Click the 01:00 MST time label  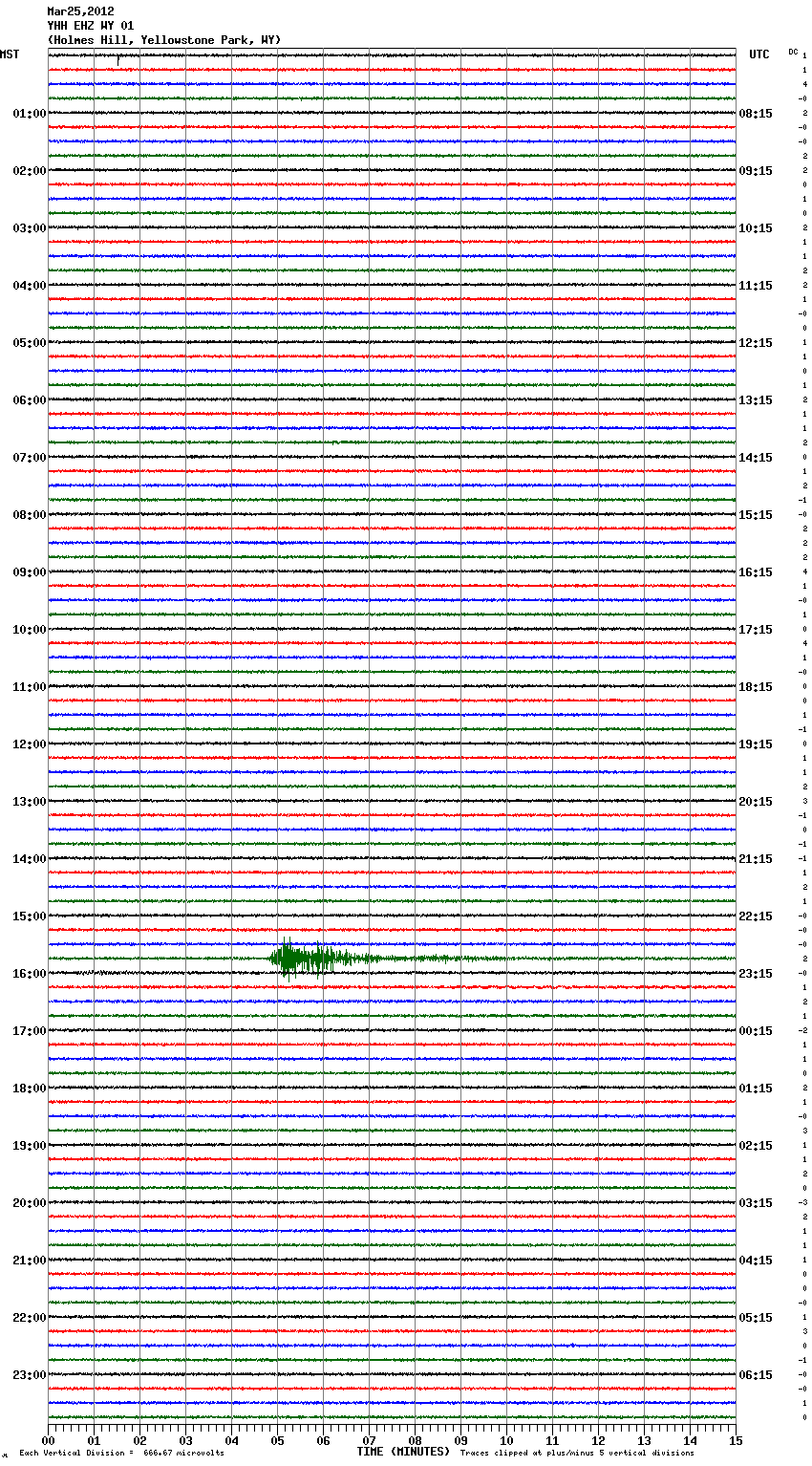pyautogui.click(x=30, y=114)
